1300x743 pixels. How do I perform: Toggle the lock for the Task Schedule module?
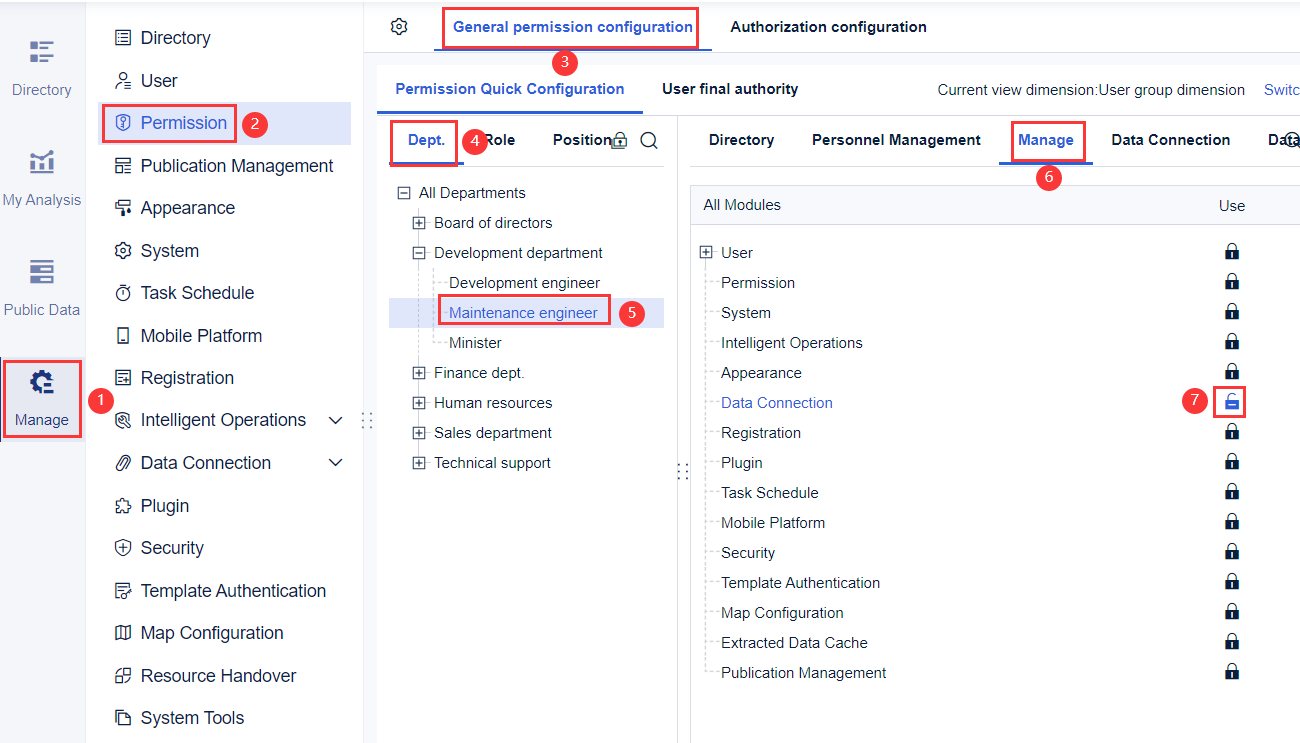[x=1232, y=492]
